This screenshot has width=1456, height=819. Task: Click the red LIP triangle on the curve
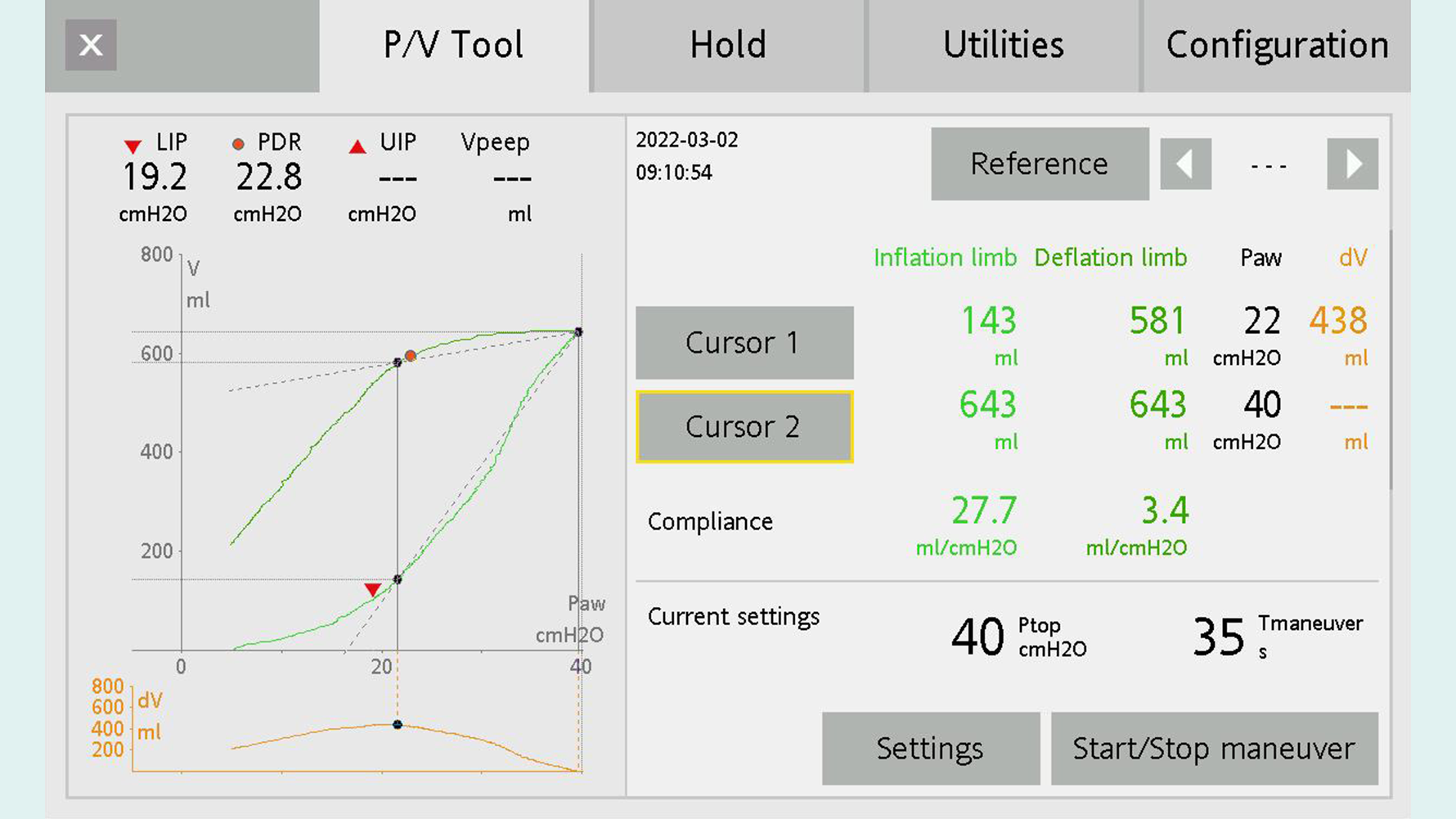pos(373,588)
